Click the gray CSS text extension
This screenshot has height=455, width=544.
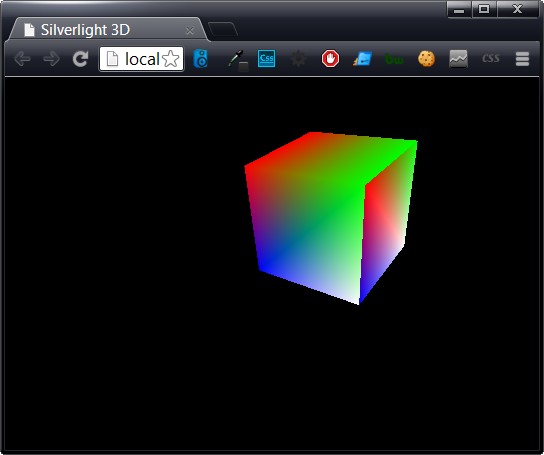(x=491, y=58)
